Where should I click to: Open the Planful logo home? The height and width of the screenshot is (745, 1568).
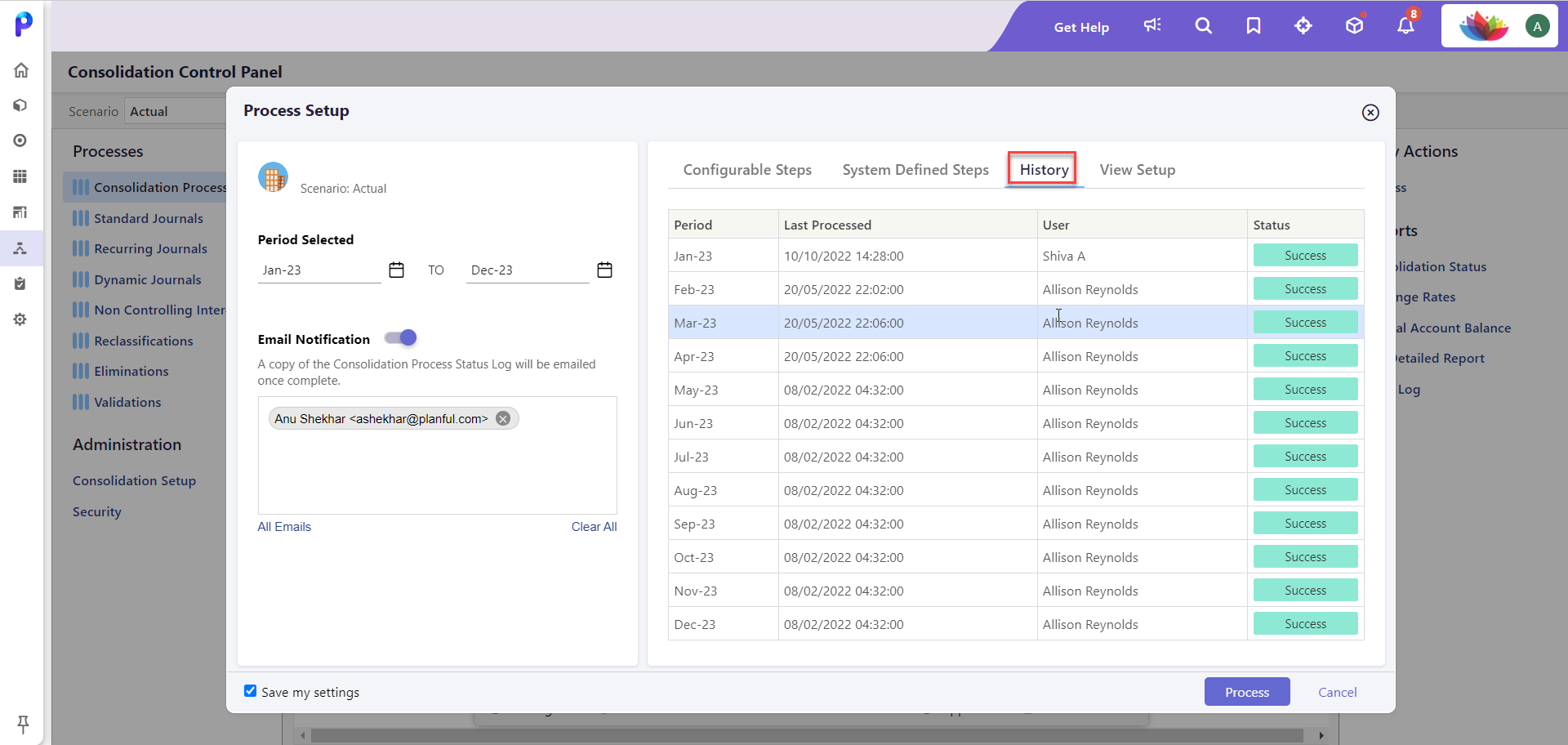click(x=24, y=24)
